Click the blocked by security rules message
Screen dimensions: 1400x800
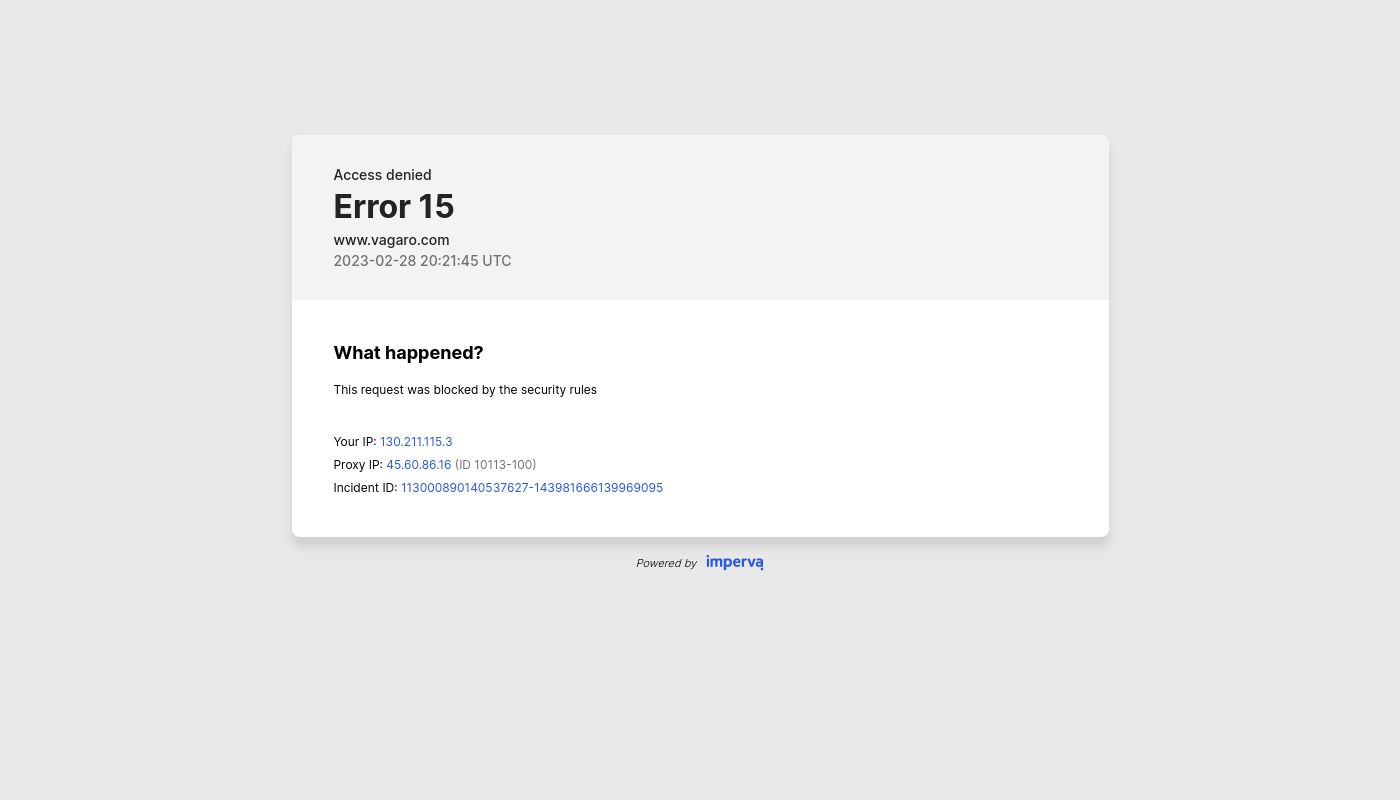point(465,390)
